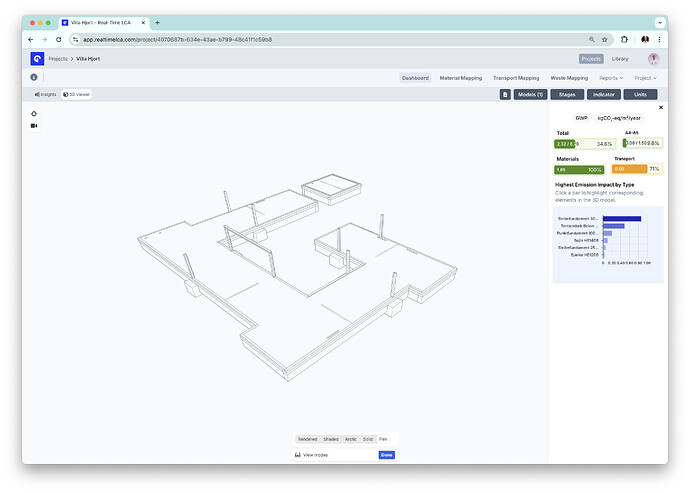Open the project info icon
This screenshot has width=690, height=493.
pos(34,77)
